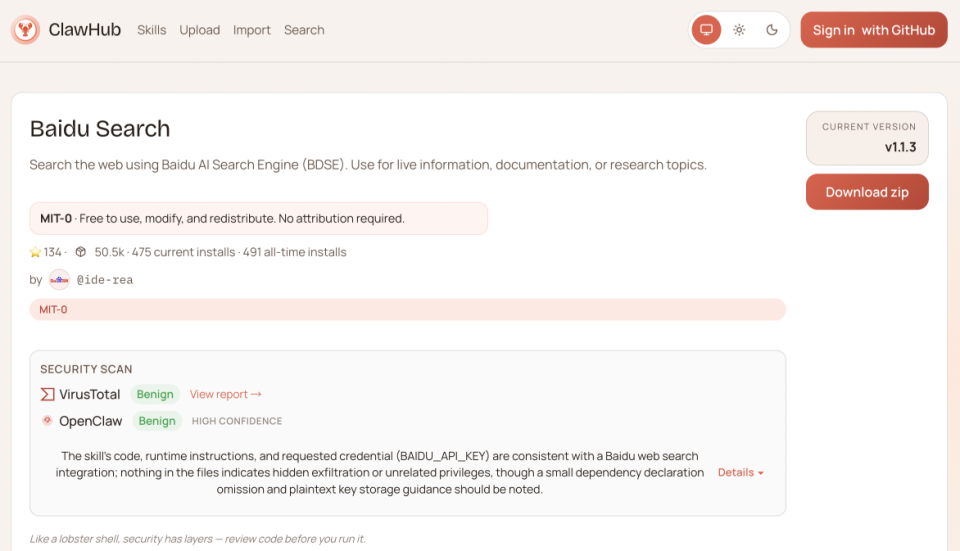Click the VirusTotal logo icon
This screenshot has height=551, width=960.
47,394
